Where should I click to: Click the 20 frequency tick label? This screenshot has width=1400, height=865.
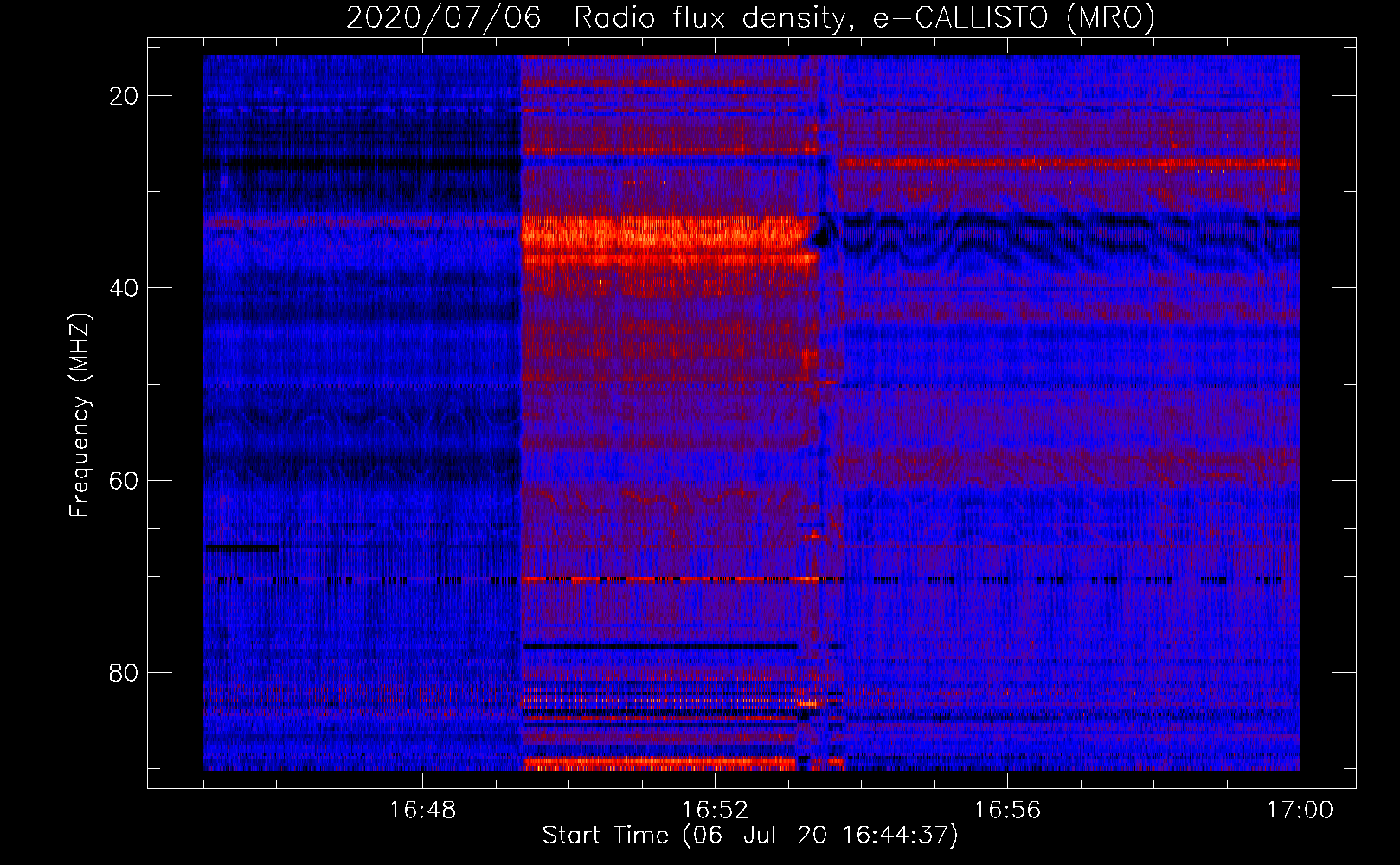(125, 96)
